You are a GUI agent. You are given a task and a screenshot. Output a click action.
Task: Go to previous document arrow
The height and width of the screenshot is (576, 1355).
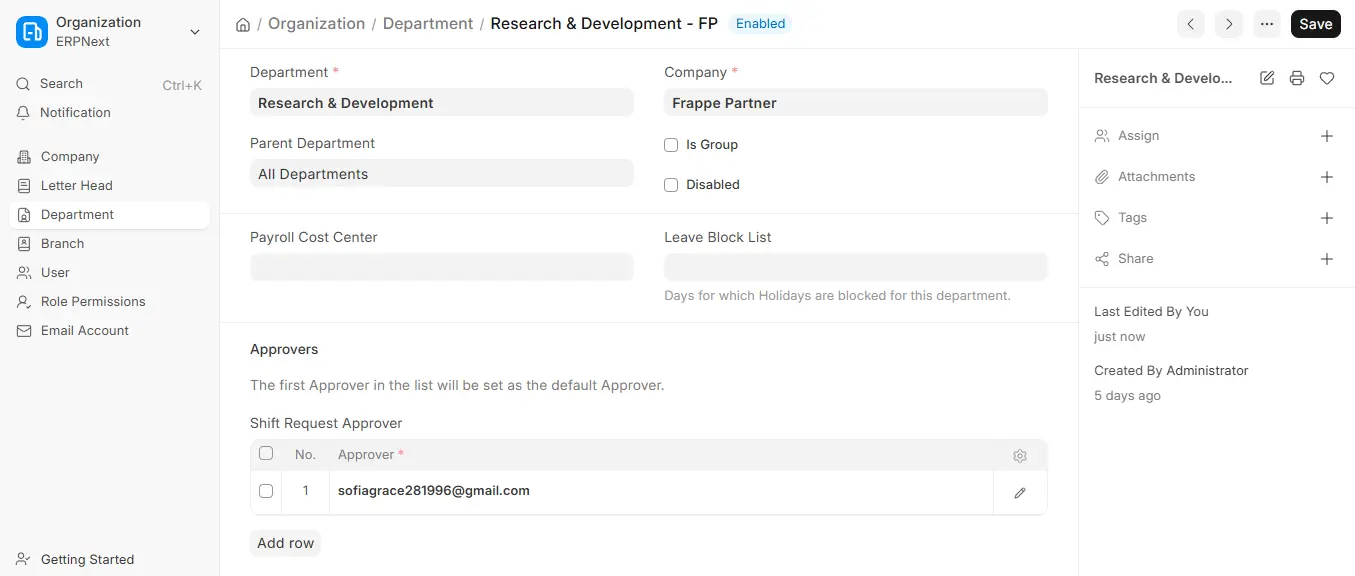pos(1190,24)
